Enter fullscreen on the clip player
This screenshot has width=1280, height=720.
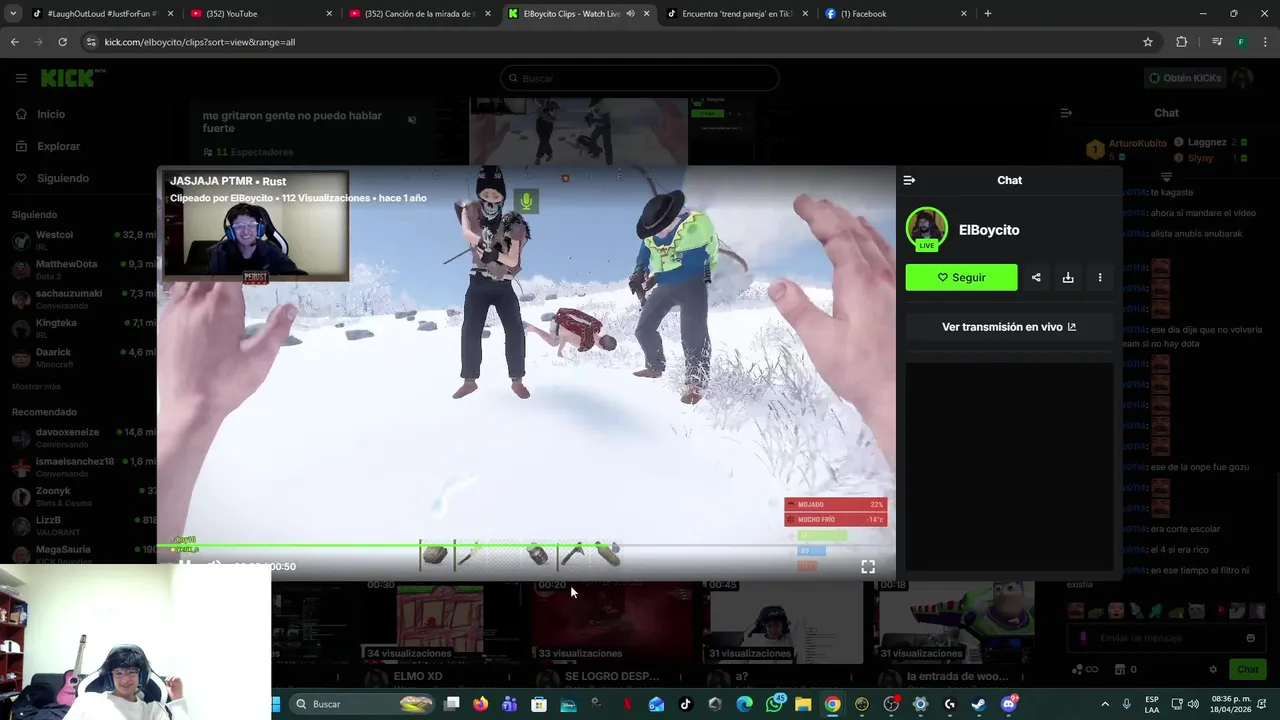(868, 566)
